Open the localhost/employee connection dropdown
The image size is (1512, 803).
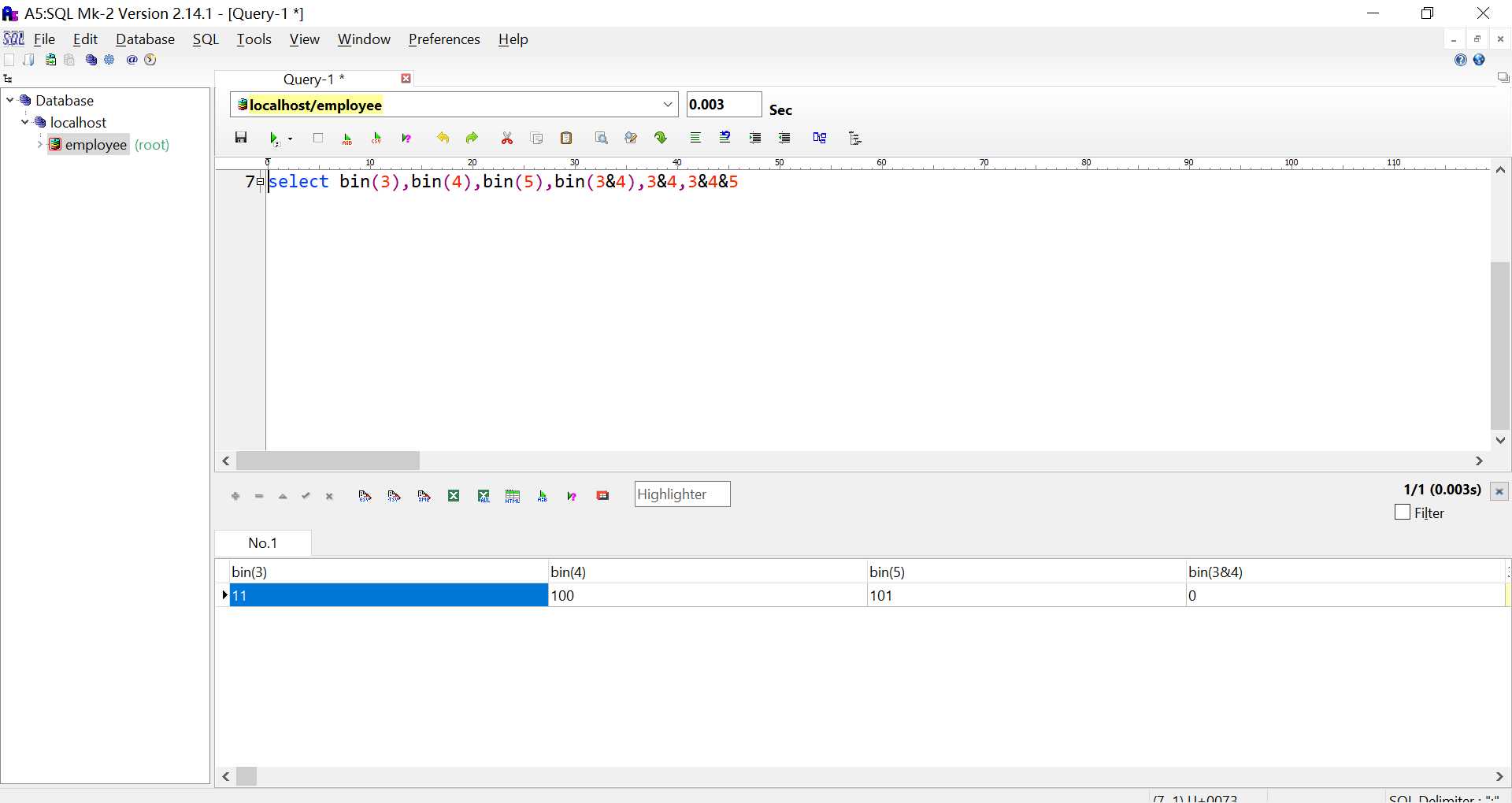click(x=667, y=105)
